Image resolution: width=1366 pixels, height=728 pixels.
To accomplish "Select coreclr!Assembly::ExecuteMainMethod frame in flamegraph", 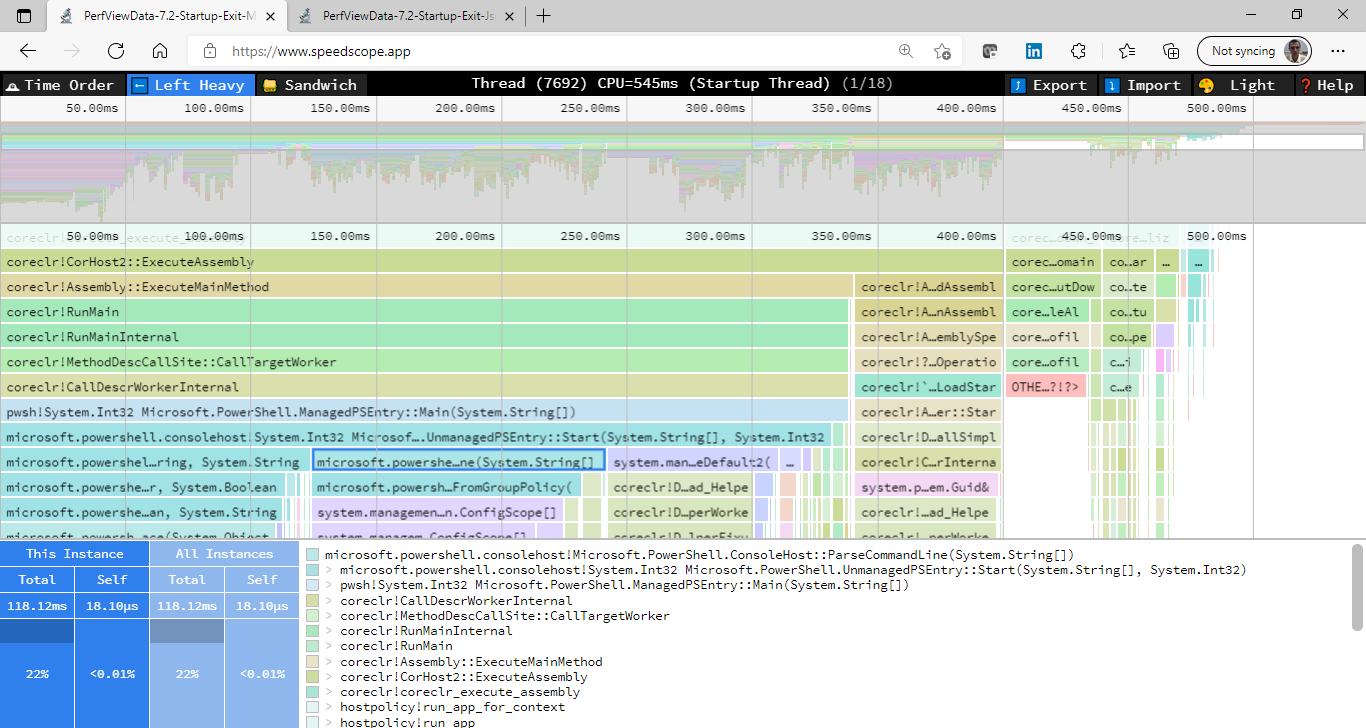I will point(427,287).
